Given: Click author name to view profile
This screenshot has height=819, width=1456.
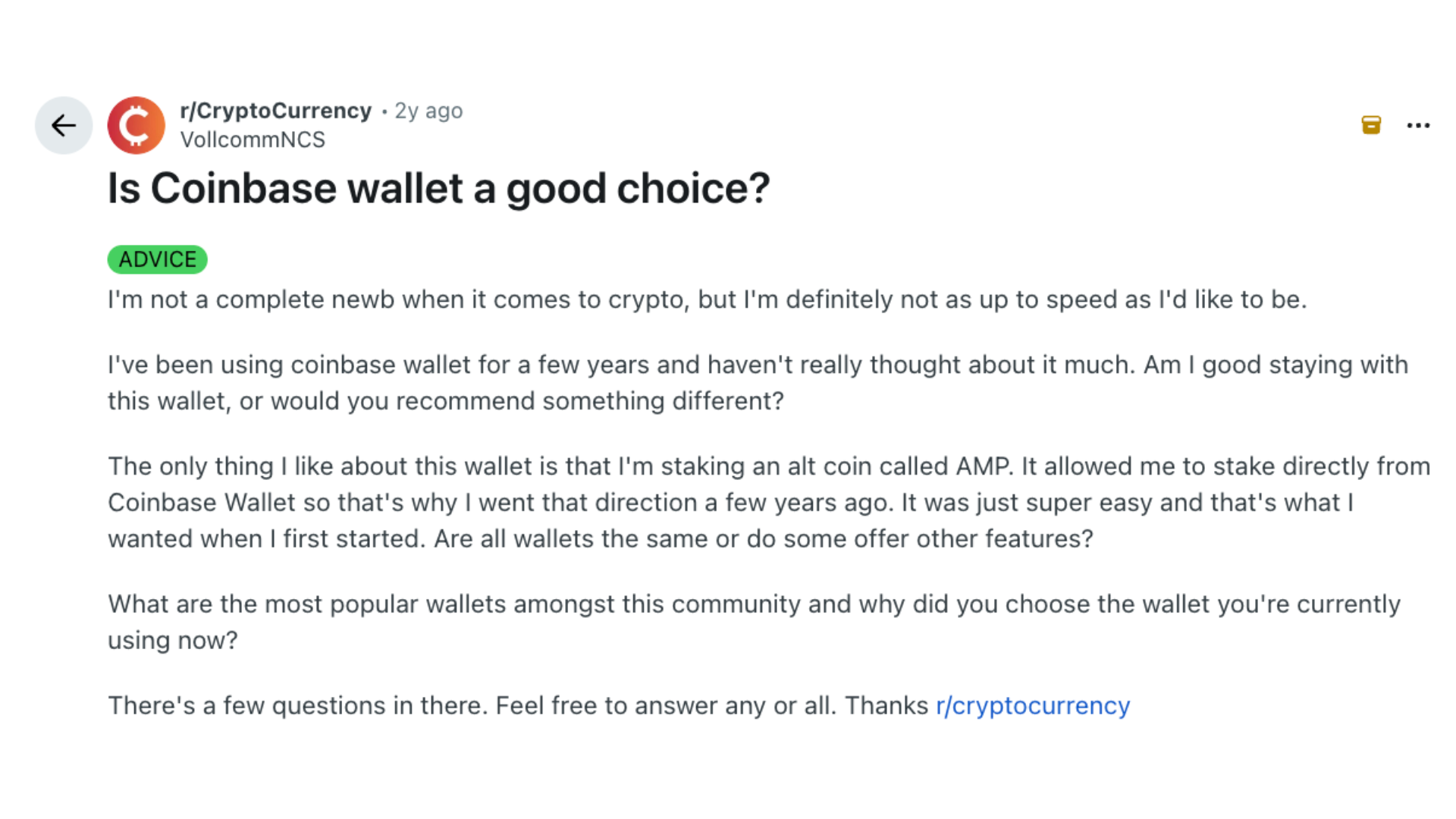Looking at the screenshot, I should coord(253,140).
